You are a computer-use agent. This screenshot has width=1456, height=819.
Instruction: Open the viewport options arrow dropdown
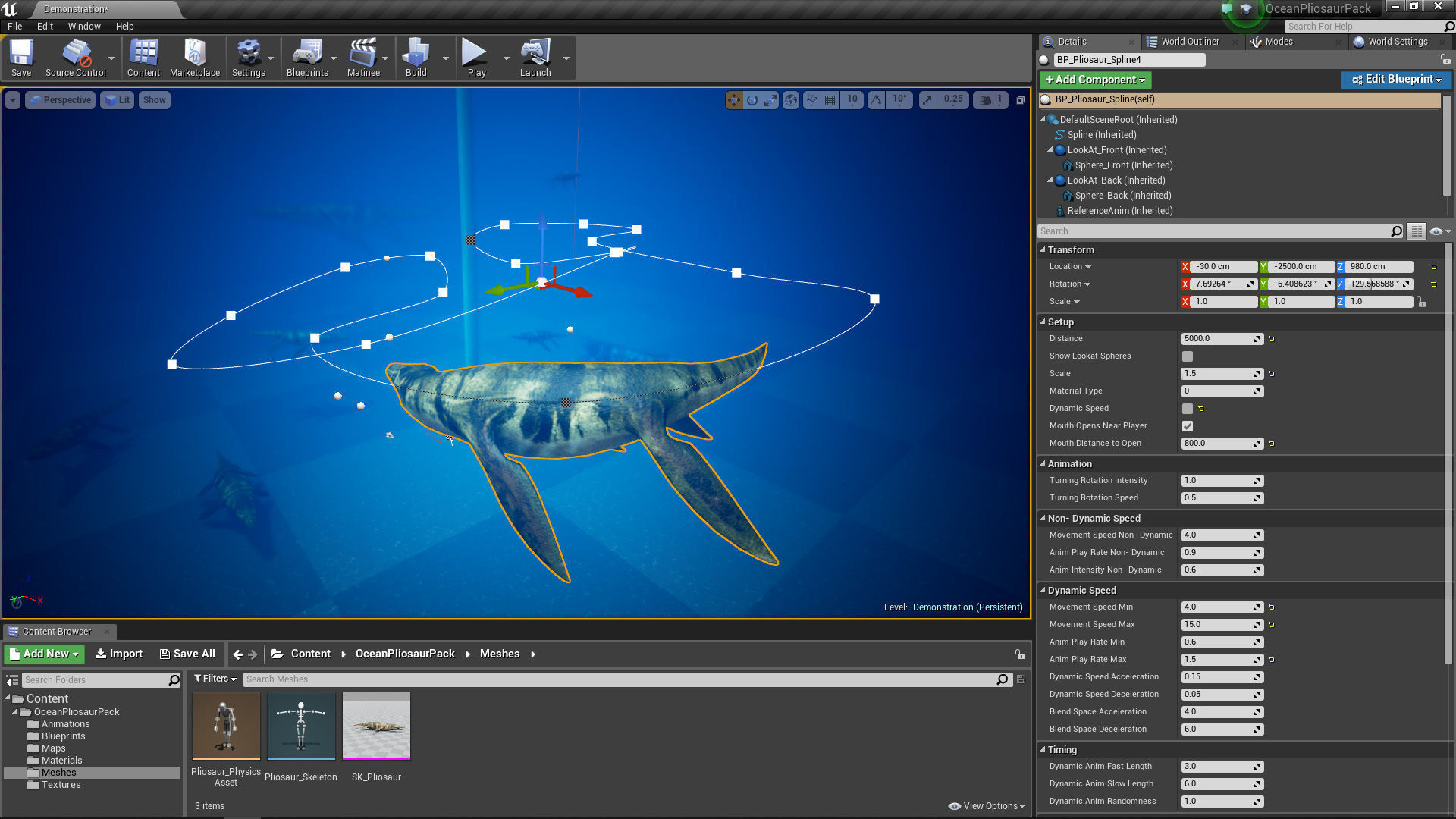click(x=13, y=100)
